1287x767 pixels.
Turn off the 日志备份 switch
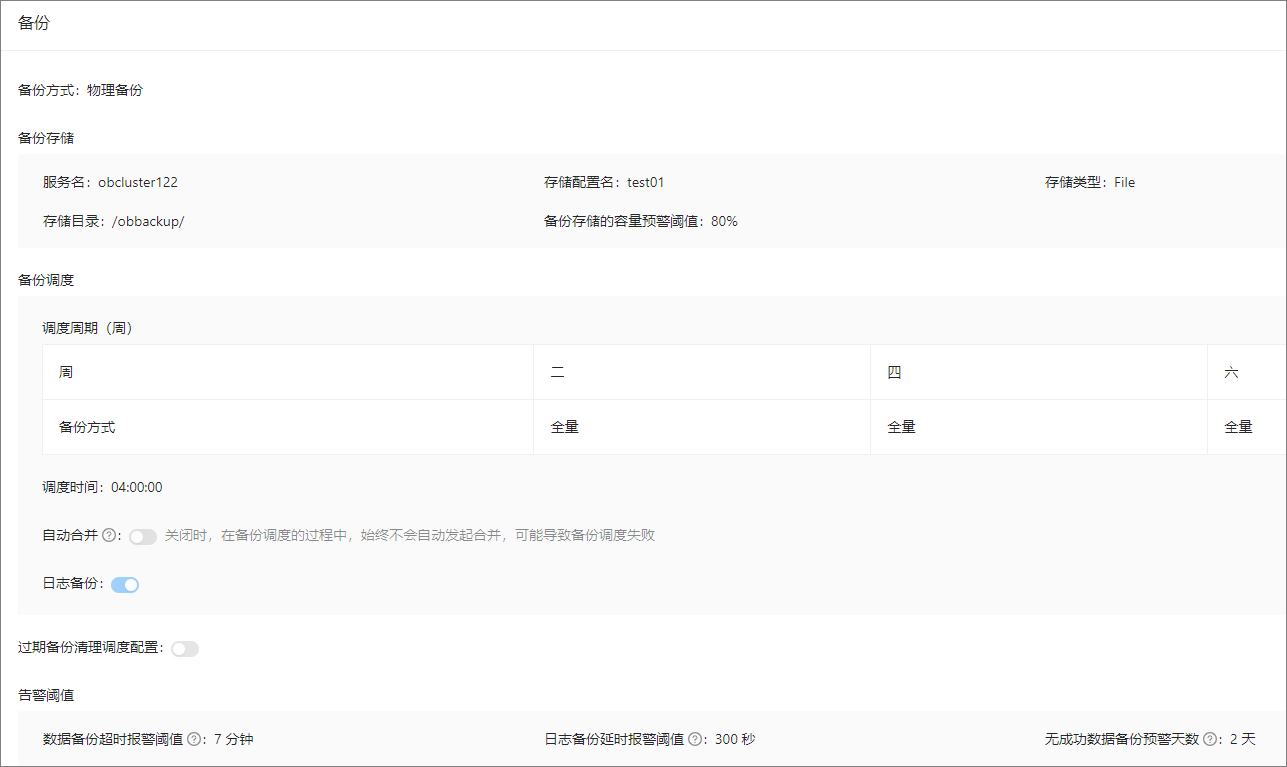[x=125, y=585]
